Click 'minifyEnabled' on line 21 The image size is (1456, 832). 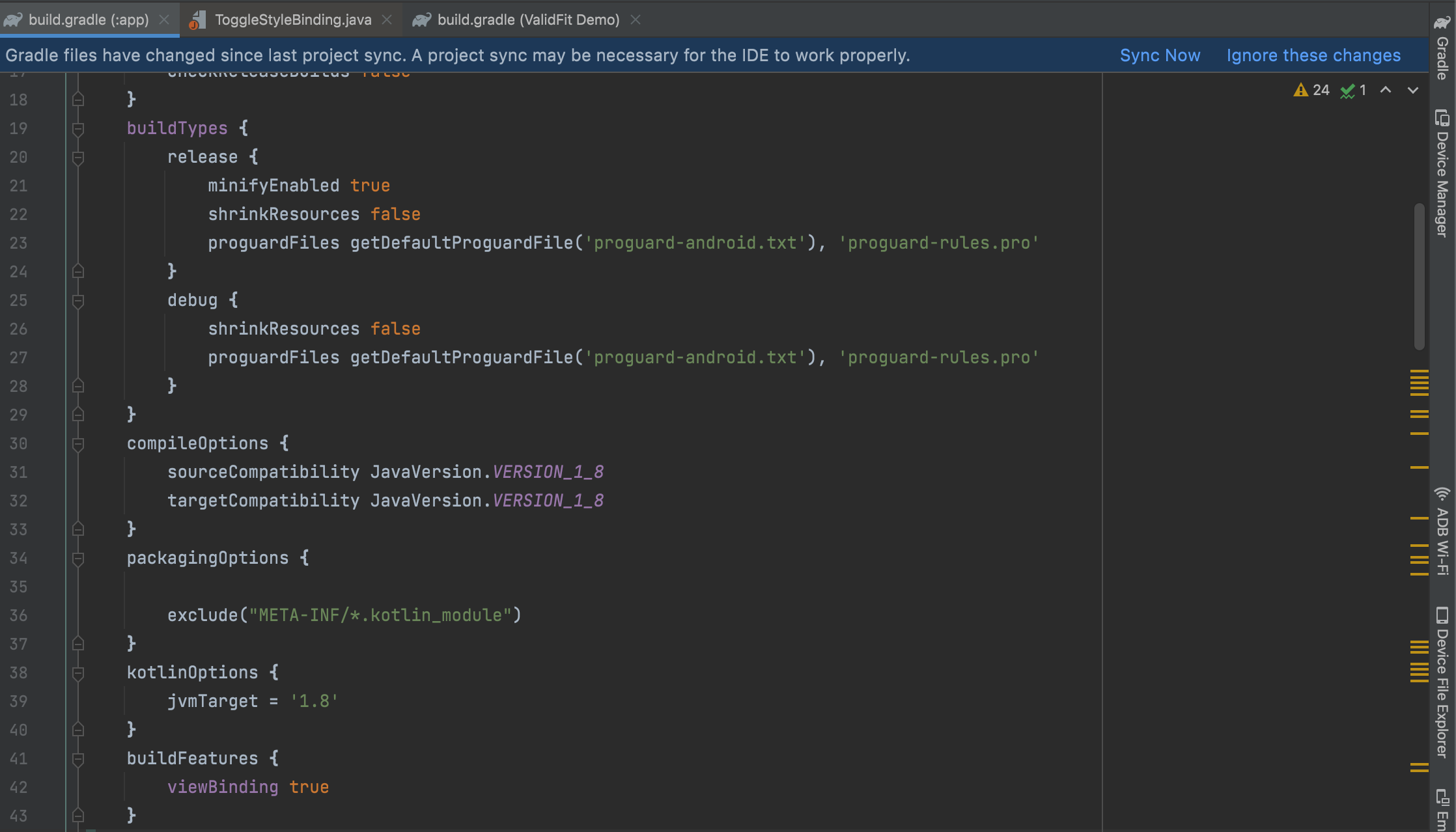pyautogui.click(x=273, y=186)
